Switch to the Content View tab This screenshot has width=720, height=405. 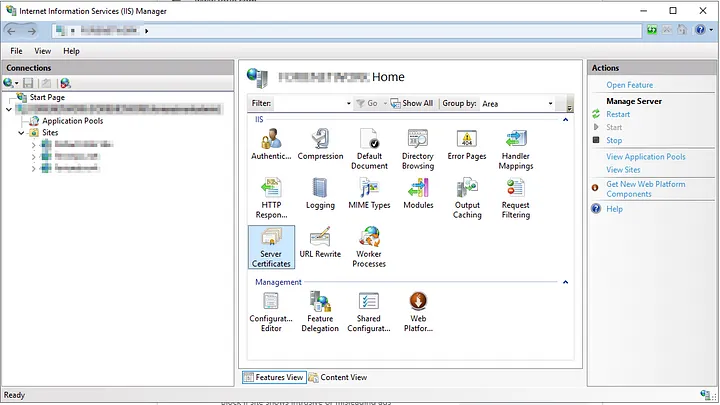(338, 377)
